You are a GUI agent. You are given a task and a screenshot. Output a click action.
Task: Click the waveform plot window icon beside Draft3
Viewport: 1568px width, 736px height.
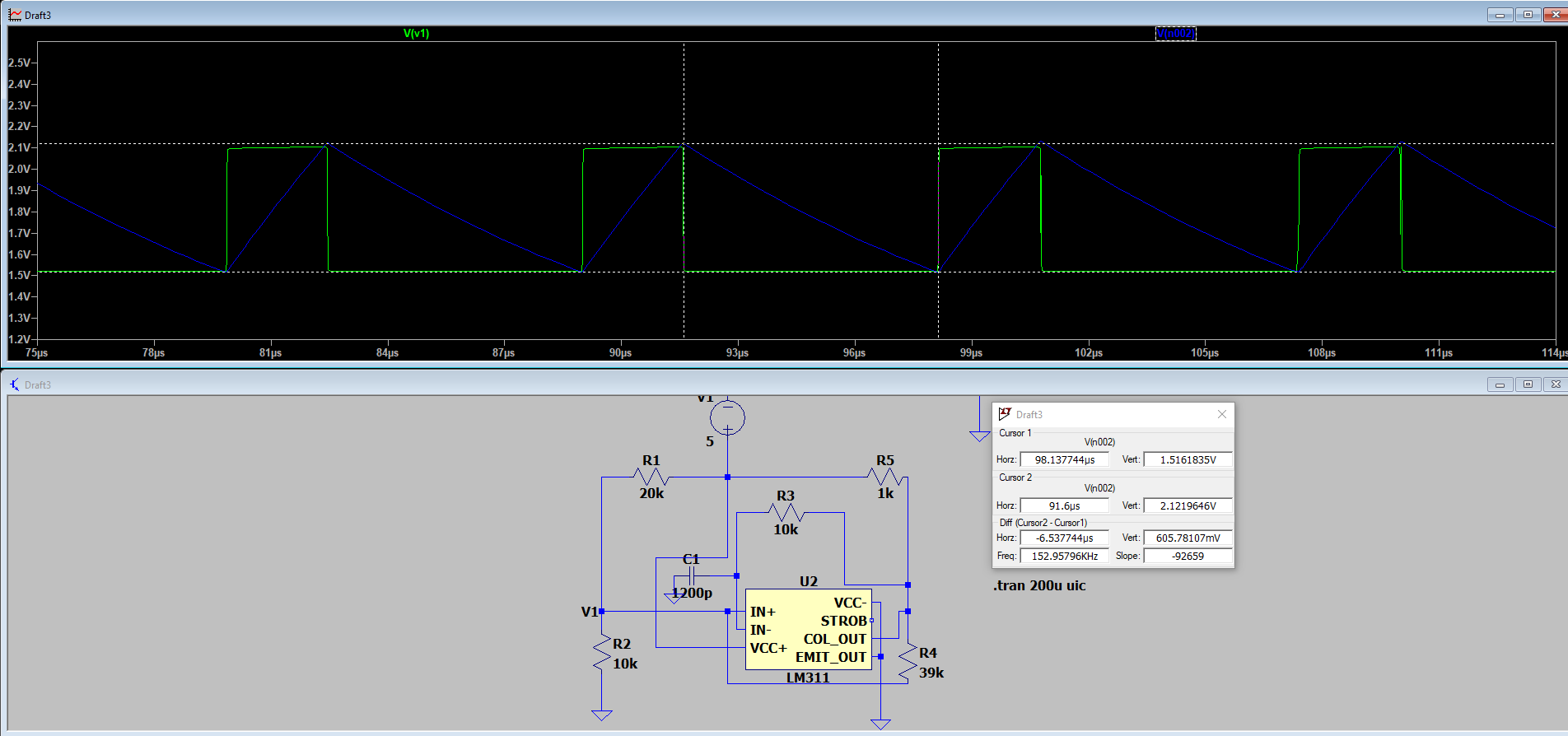tap(15, 15)
